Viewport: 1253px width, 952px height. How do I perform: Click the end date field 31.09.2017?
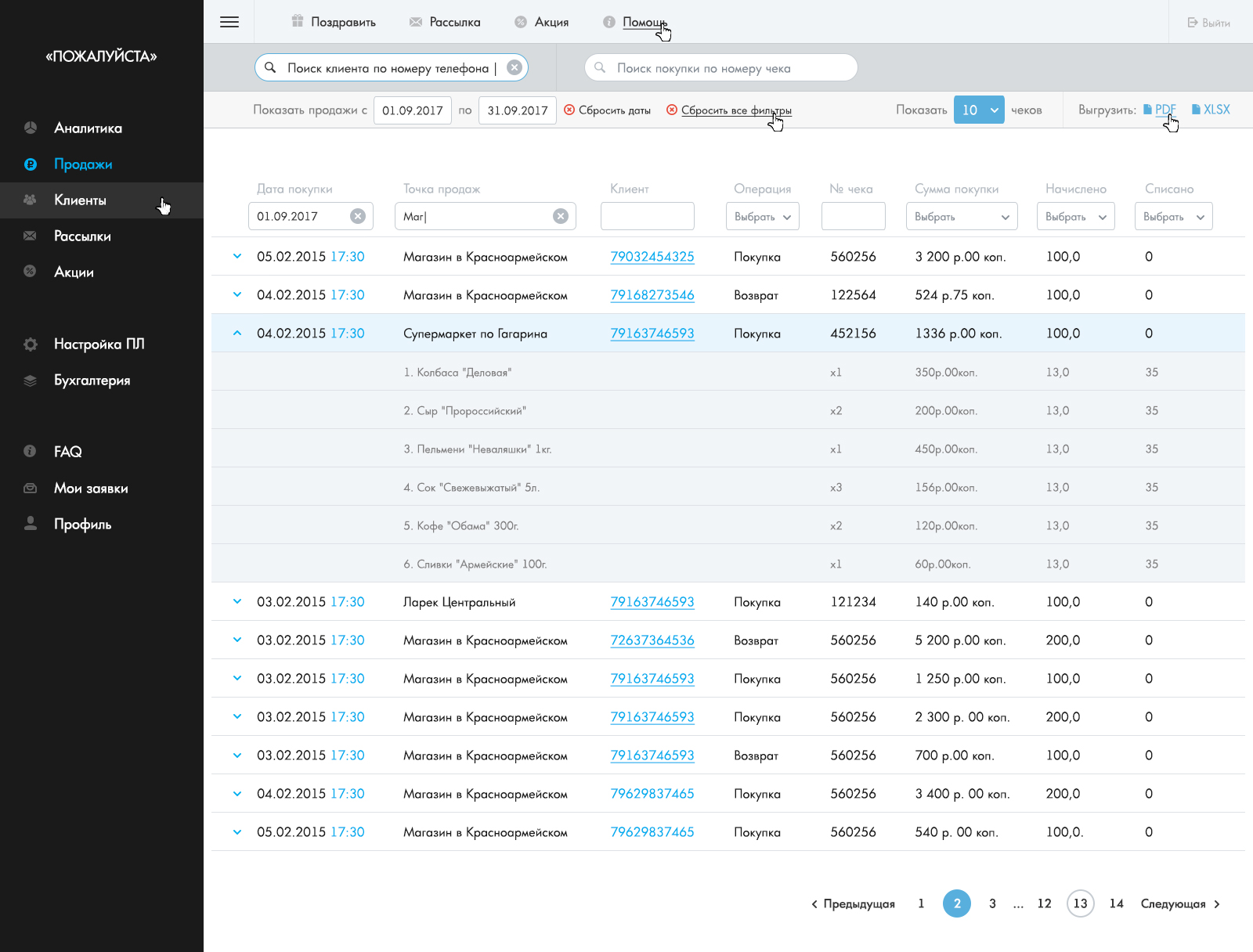click(518, 110)
